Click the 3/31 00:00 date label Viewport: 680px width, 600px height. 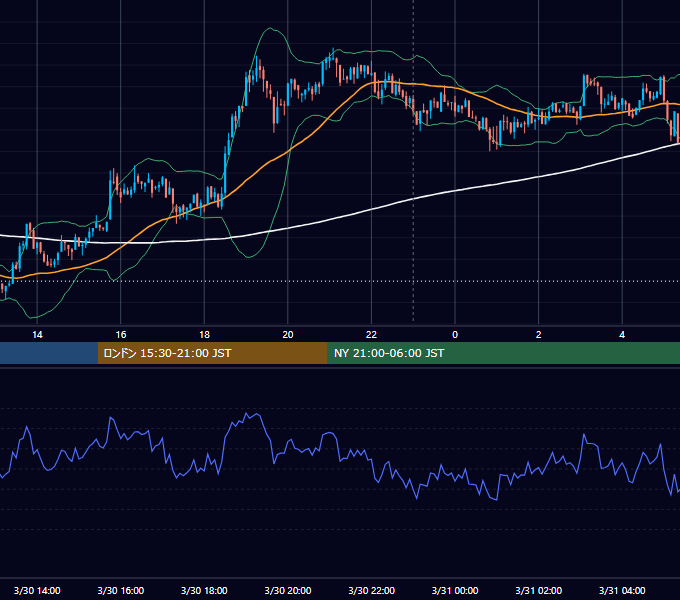point(455,590)
